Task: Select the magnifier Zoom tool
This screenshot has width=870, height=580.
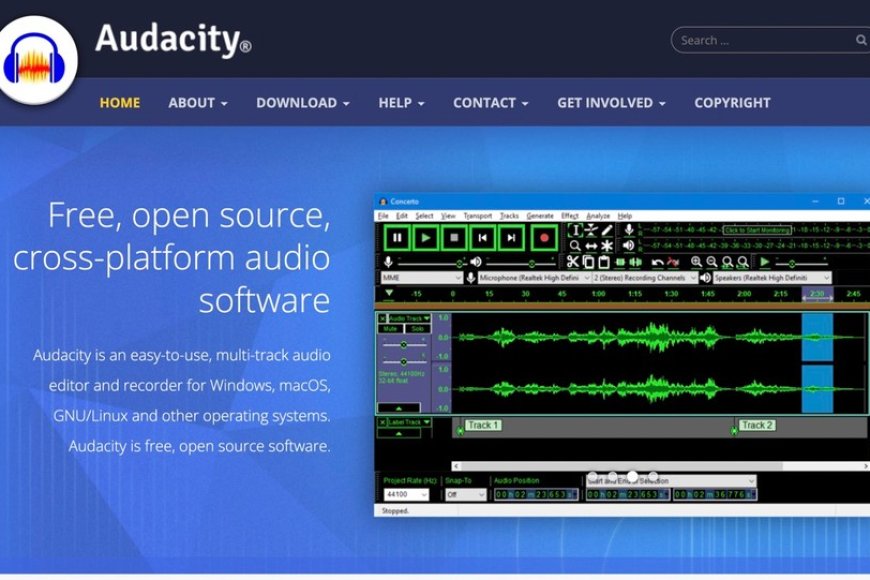Action: [x=575, y=246]
